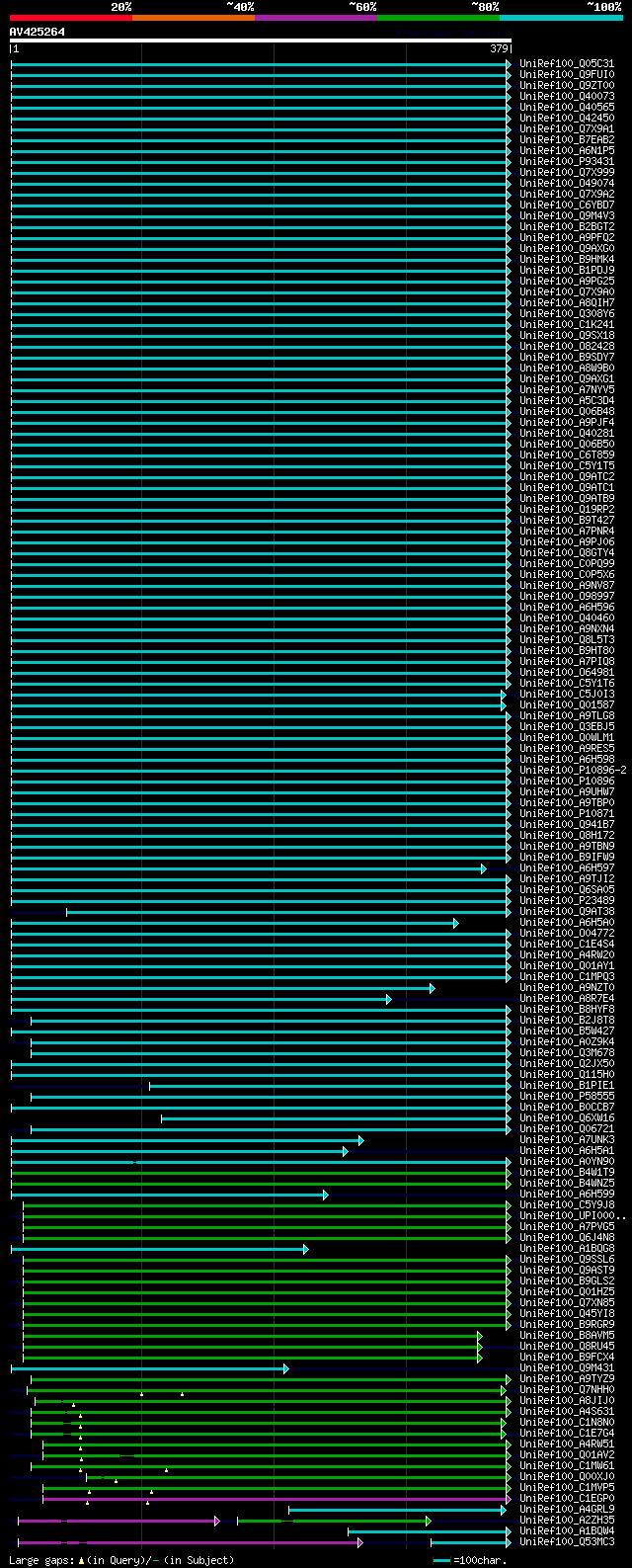Select label UniRef100_B1PIE1
Image resolution: width=632 pixels, height=1568 pixels.
[x=567, y=1085]
